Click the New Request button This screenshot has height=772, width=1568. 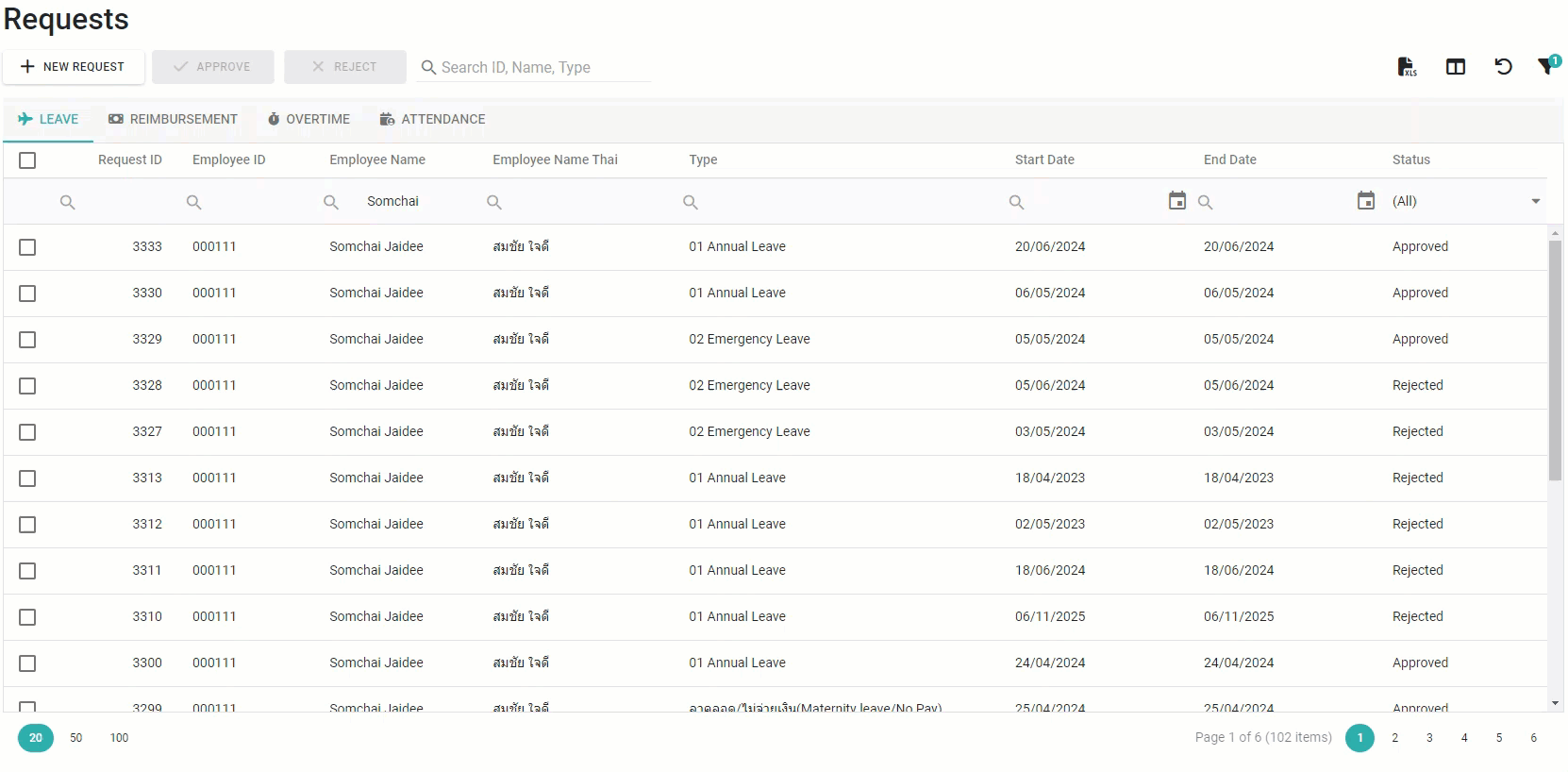point(74,67)
